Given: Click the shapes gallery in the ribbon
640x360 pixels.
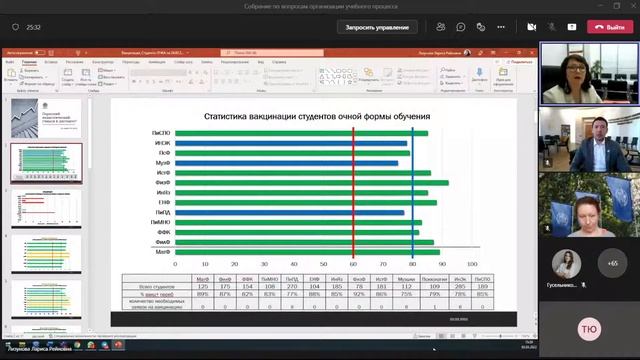Looking at the screenshot, I should click(x=337, y=76).
